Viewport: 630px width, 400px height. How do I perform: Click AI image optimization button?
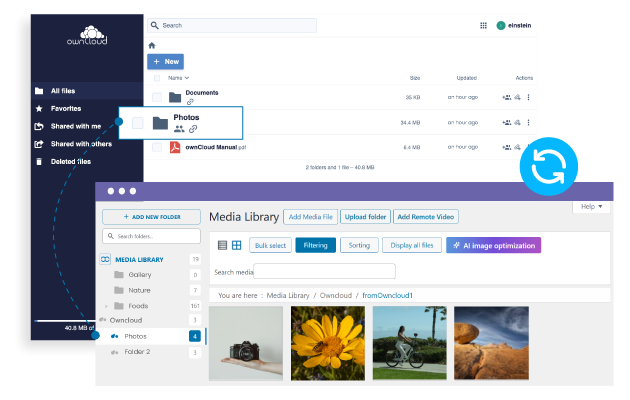494,245
